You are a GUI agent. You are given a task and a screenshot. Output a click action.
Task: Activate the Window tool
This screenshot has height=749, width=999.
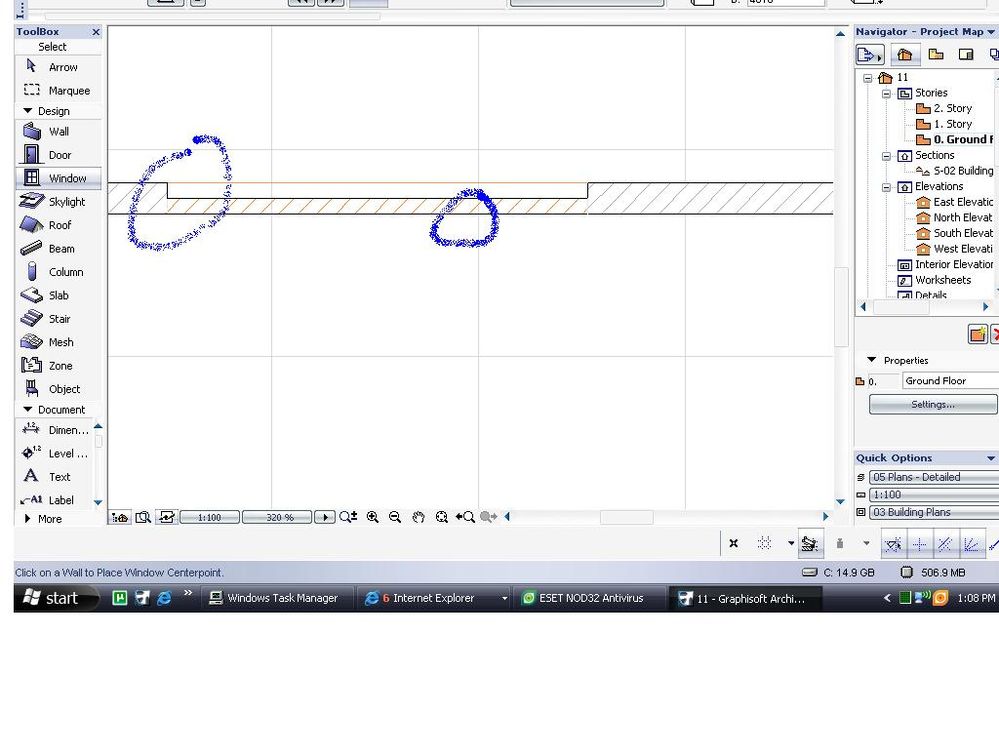coord(57,178)
